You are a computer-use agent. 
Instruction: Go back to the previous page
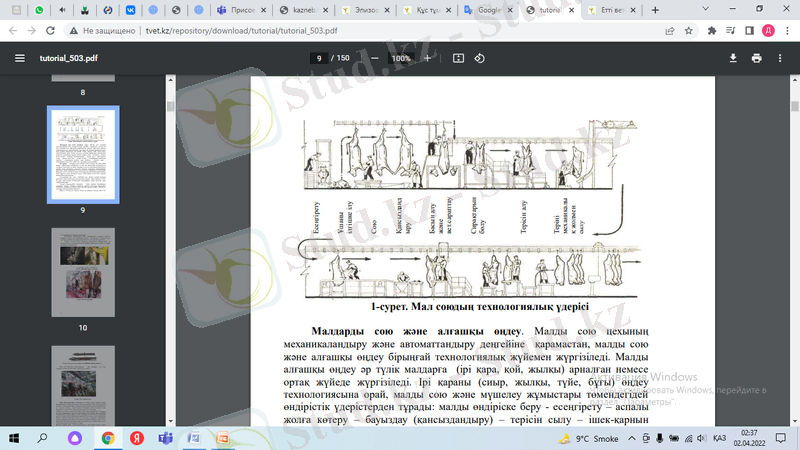click(x=13, y=31)
